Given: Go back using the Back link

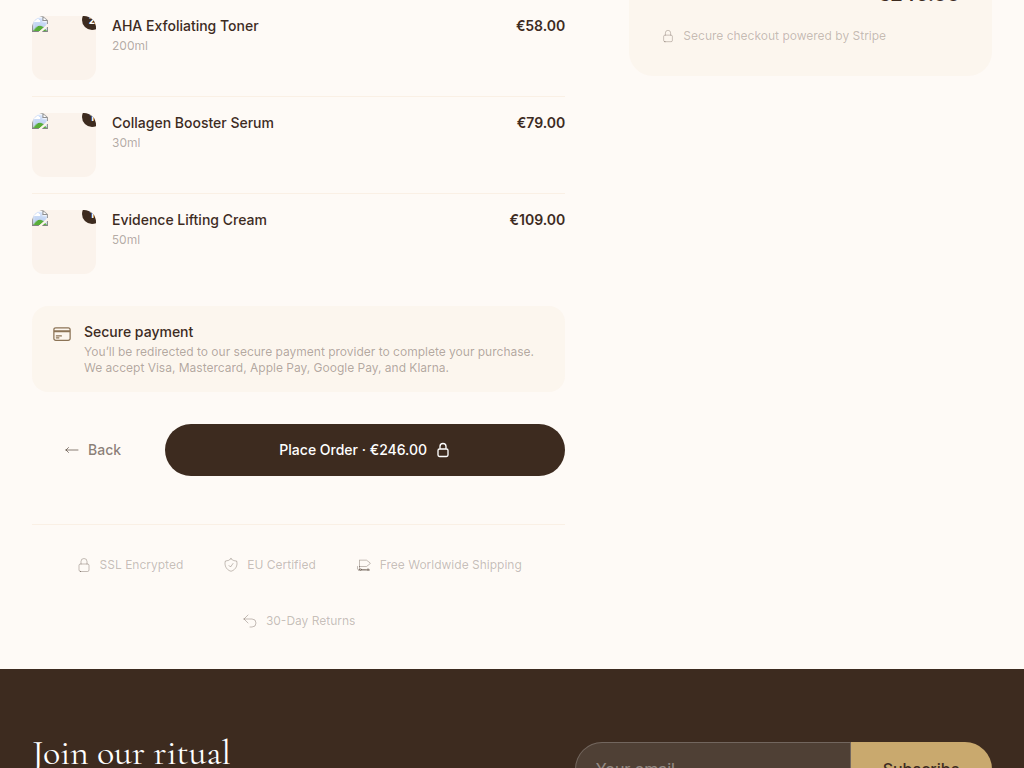Looking at the screenshot, I should [x=93, y=450].
